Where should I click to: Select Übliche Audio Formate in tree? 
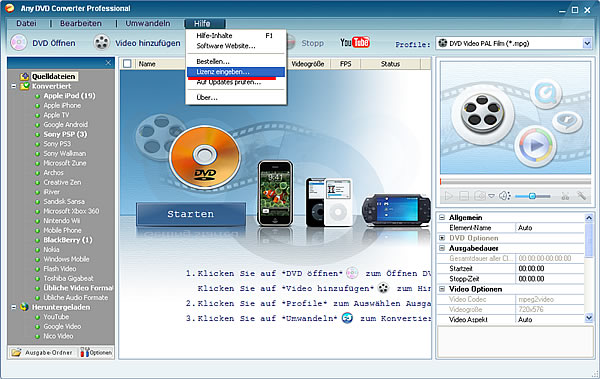pyautogui.click(x=75, y=297)
